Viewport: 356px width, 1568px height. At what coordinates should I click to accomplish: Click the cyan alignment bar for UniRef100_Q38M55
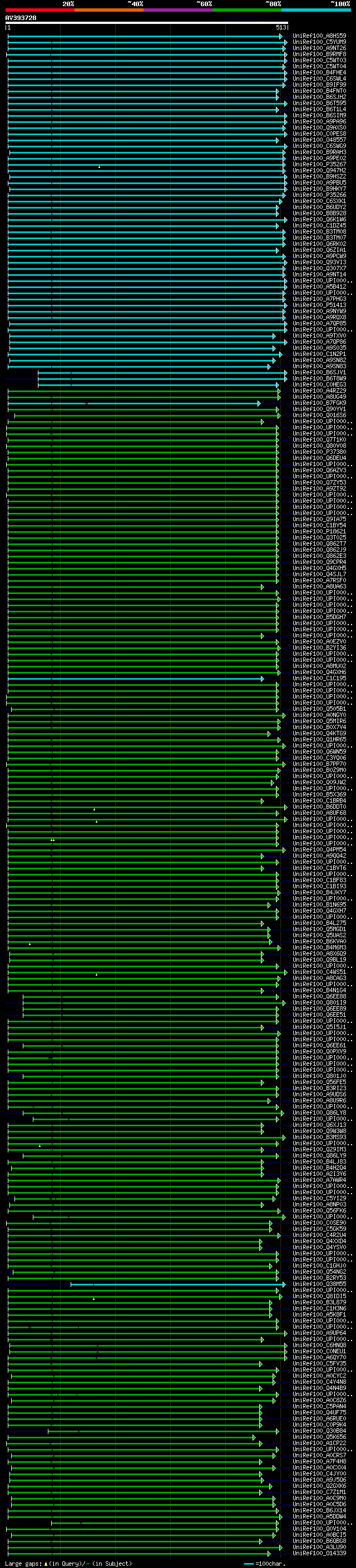[x=179, y=1284]
